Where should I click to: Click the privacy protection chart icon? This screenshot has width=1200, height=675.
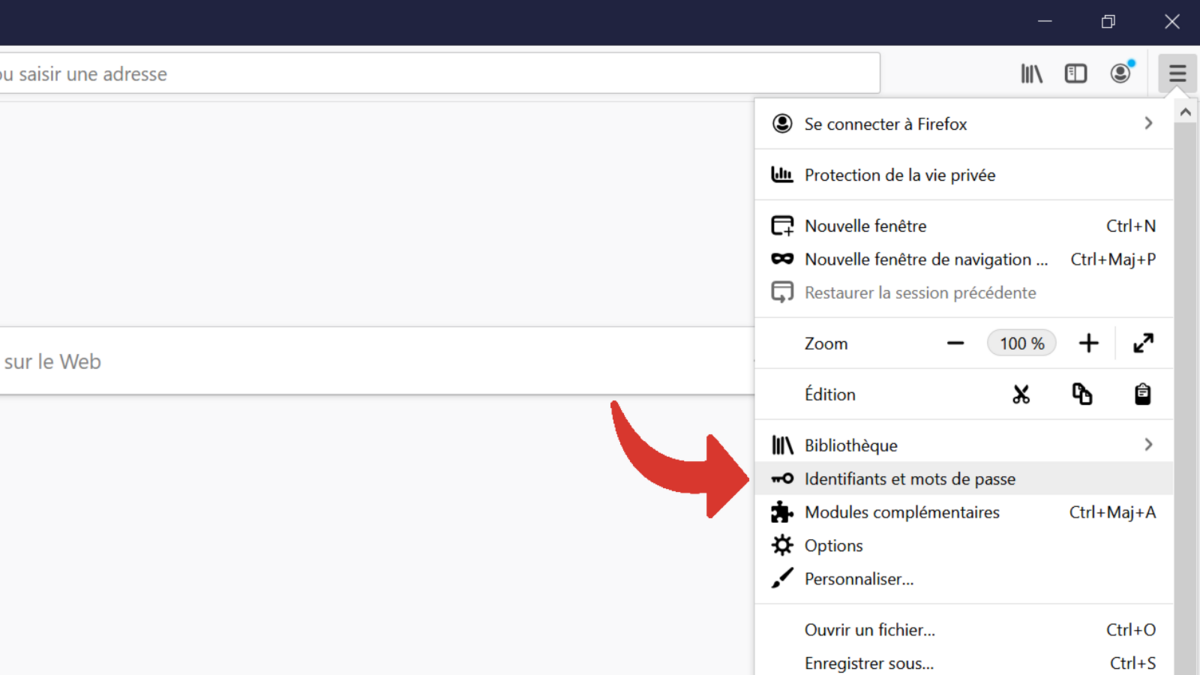(x=782, y=175)
